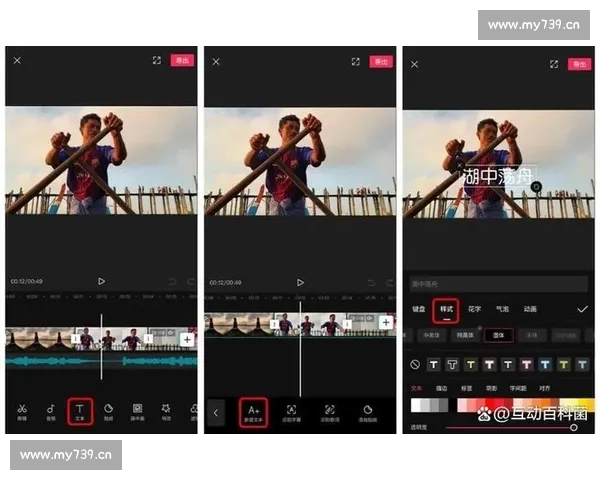Screen dimensions: 600x480
Task: Open the 贴纸 sticker tool in left screen
Action: 108,412
